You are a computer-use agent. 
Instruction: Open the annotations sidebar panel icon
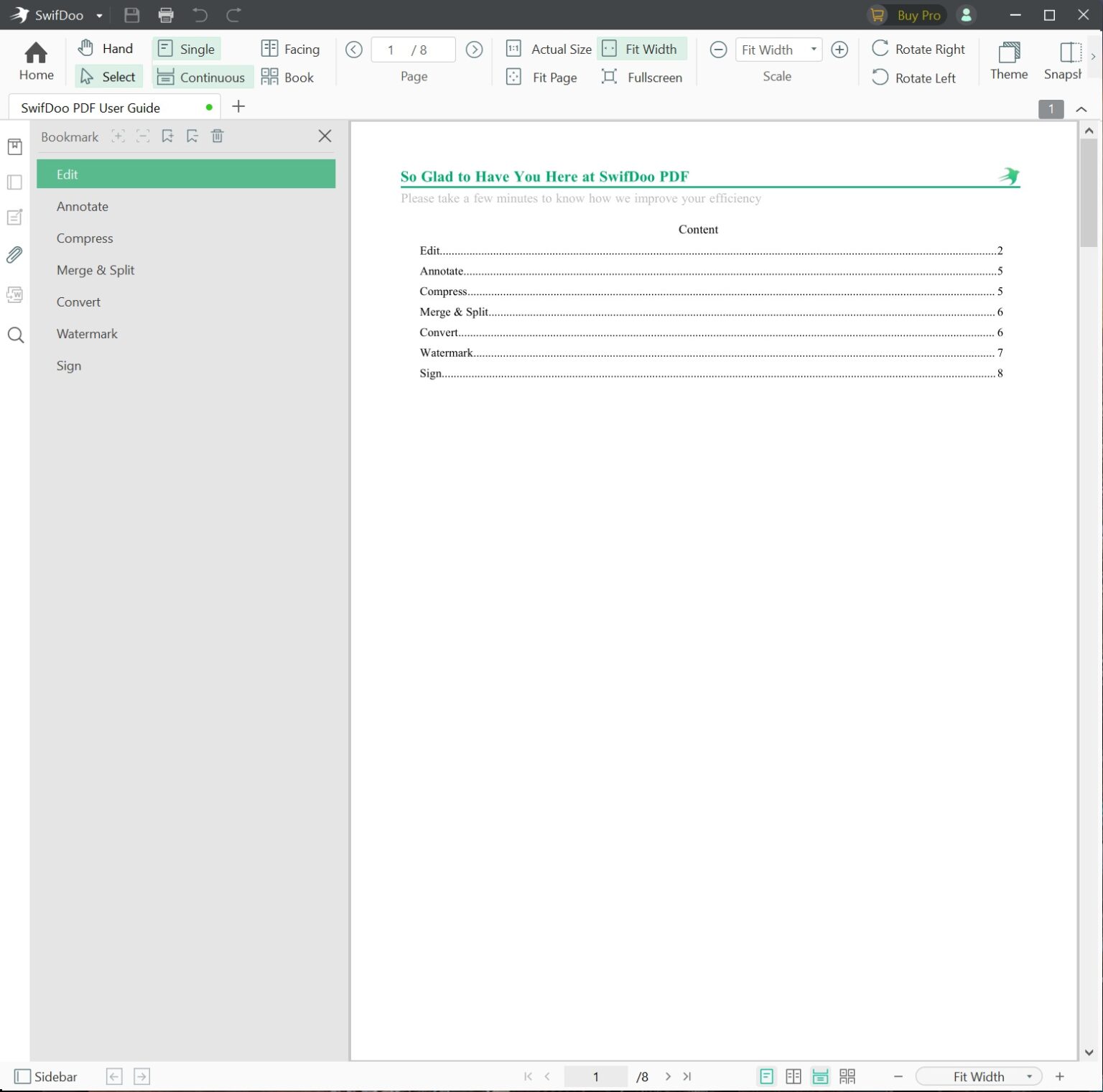(15, 218)
